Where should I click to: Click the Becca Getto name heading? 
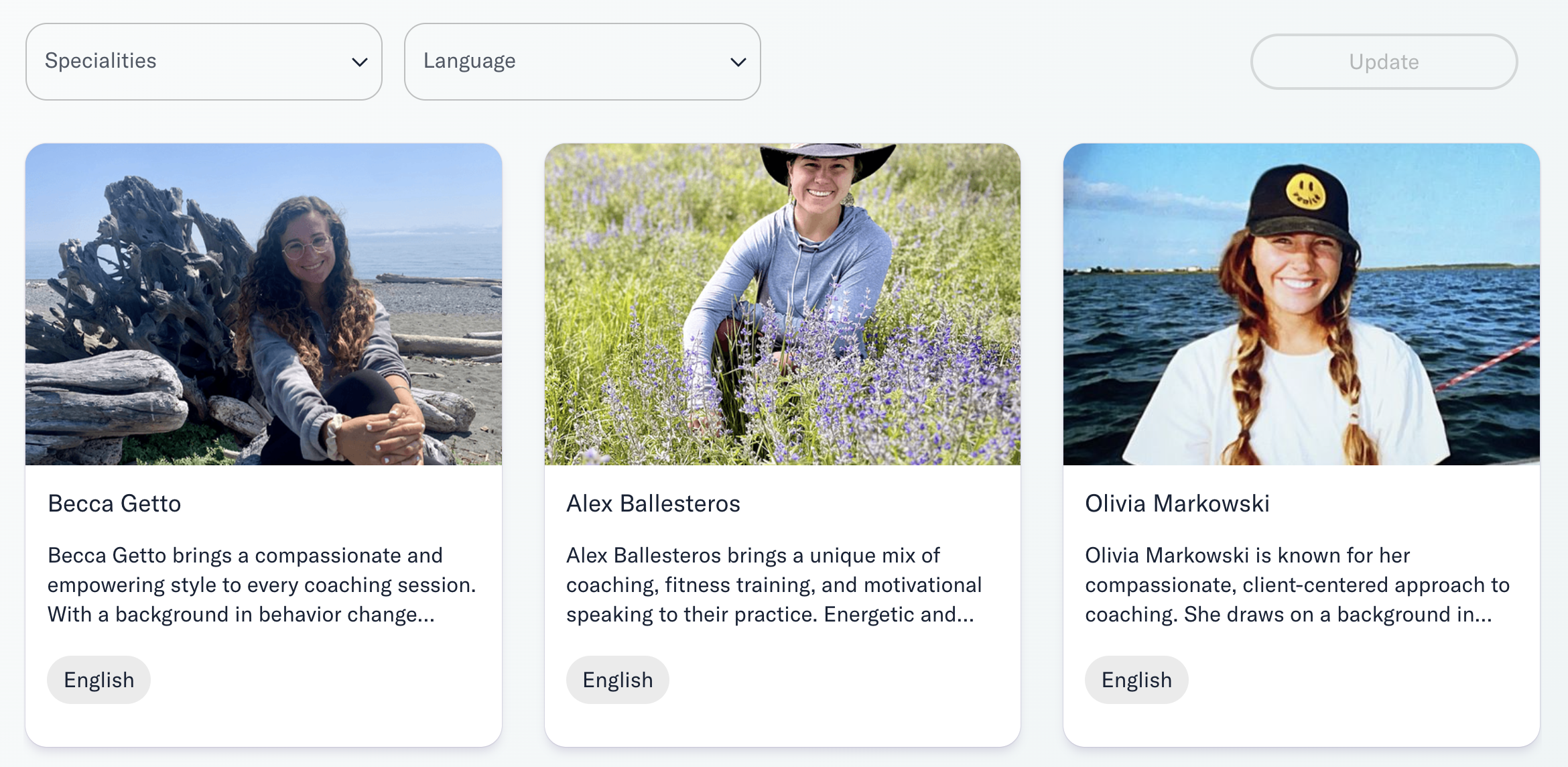coord(115,504)
